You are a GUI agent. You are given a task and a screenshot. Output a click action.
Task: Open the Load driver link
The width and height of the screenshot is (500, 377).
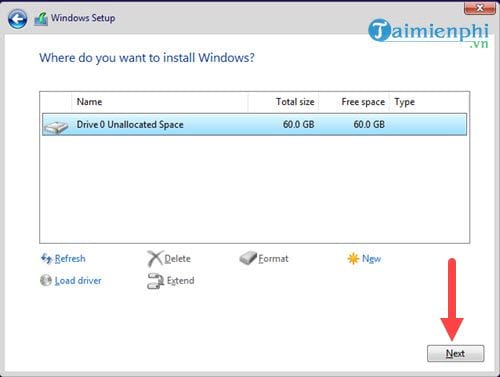[x=78, y=280]
